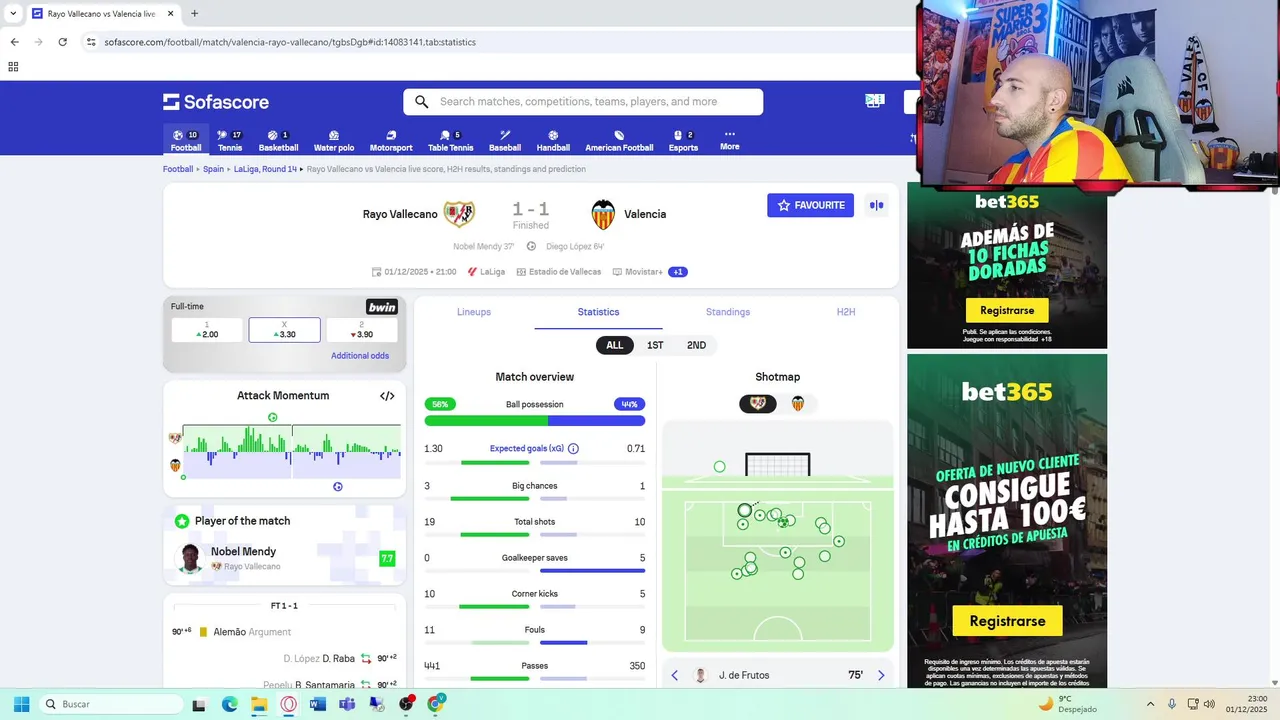This screenshot has height=720, width=1280.
Task: Open the Table Tennis section
Action: click(451, 140)
